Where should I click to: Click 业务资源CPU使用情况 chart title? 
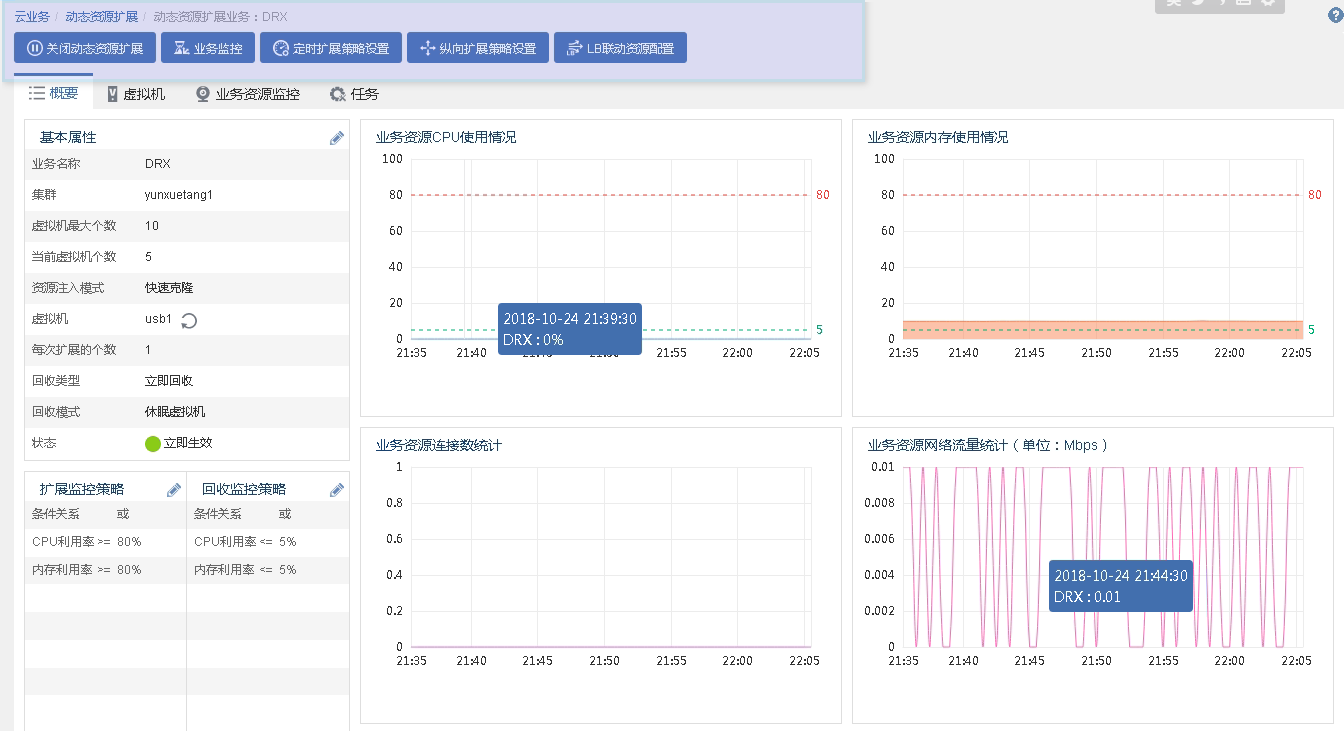point(446,137)
